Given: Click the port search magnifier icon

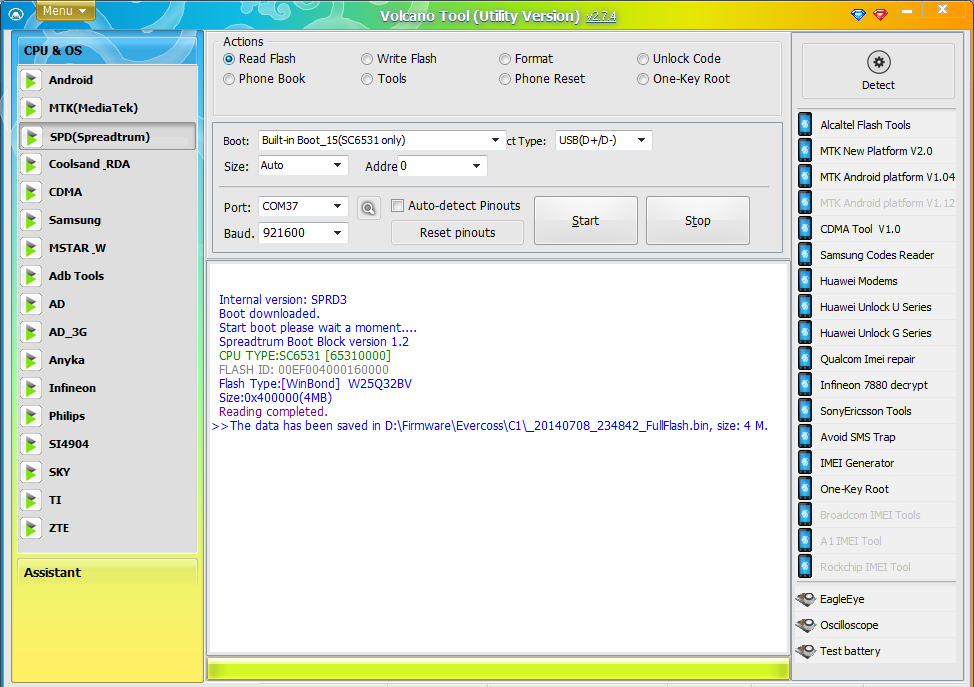Looking at the screenshot, I should 368,208.
